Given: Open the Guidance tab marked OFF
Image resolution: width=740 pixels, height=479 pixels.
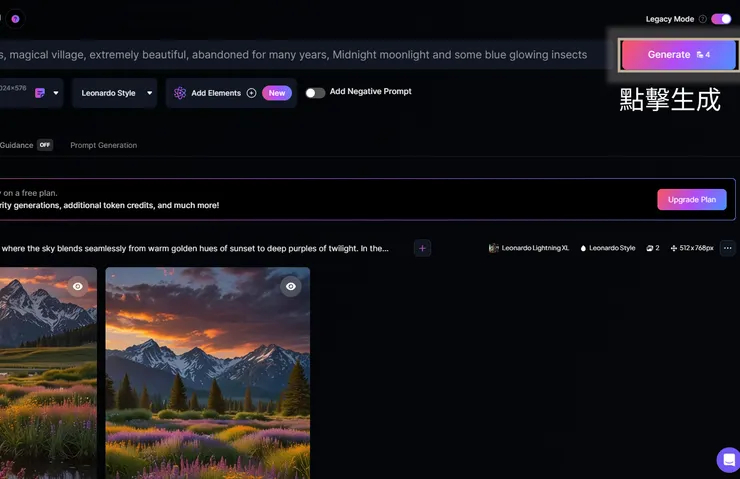Looking at the screenshot, I should [x=26, y=145].
